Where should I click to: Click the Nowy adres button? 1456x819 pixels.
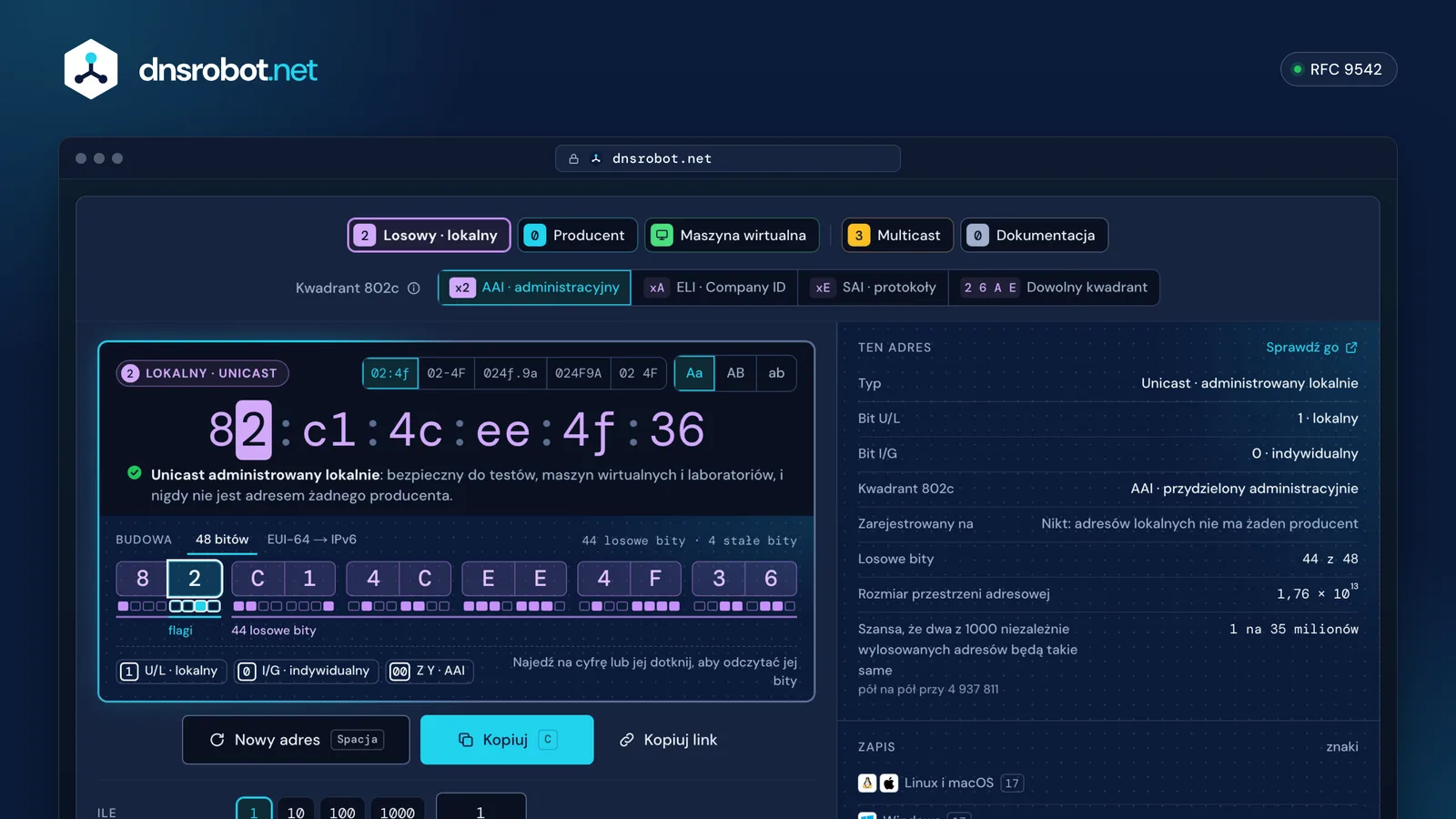click(296, 740)
